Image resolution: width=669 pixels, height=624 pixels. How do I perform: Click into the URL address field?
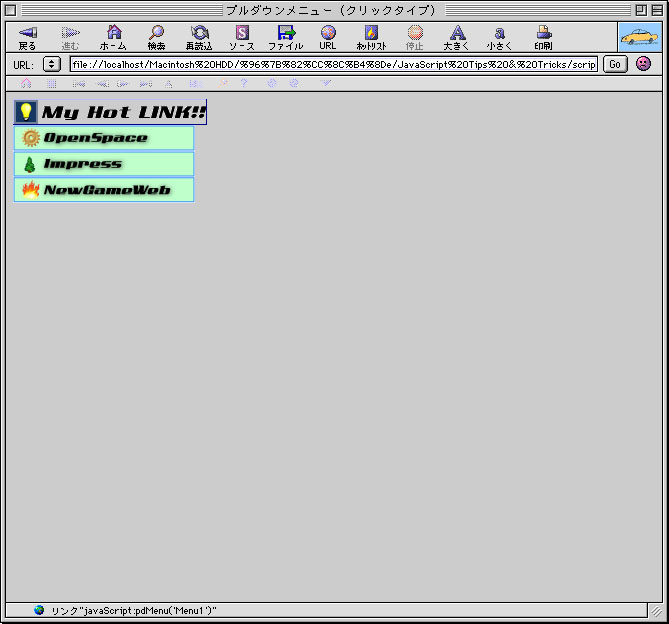(334, 64)
